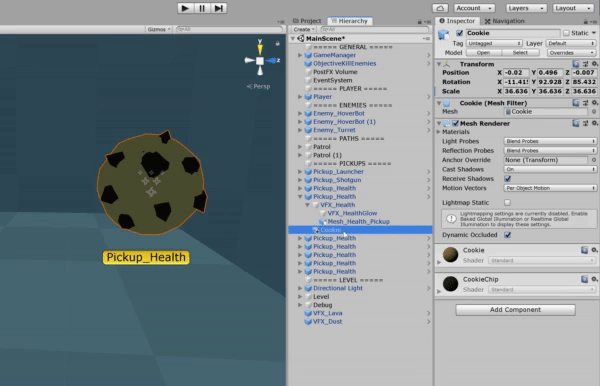Open the Layers dropdown
The width and height of the screenshot is (600, 386).
[526, 8]
